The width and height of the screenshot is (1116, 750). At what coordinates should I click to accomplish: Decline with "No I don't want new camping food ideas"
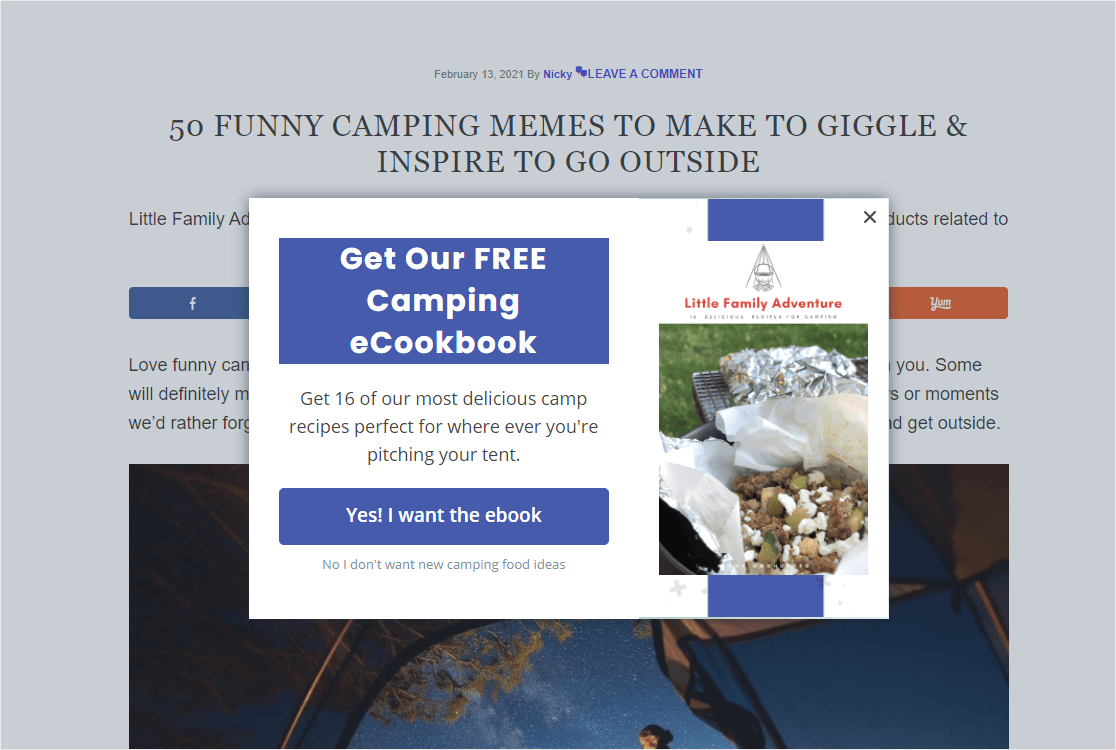[443, 564]
